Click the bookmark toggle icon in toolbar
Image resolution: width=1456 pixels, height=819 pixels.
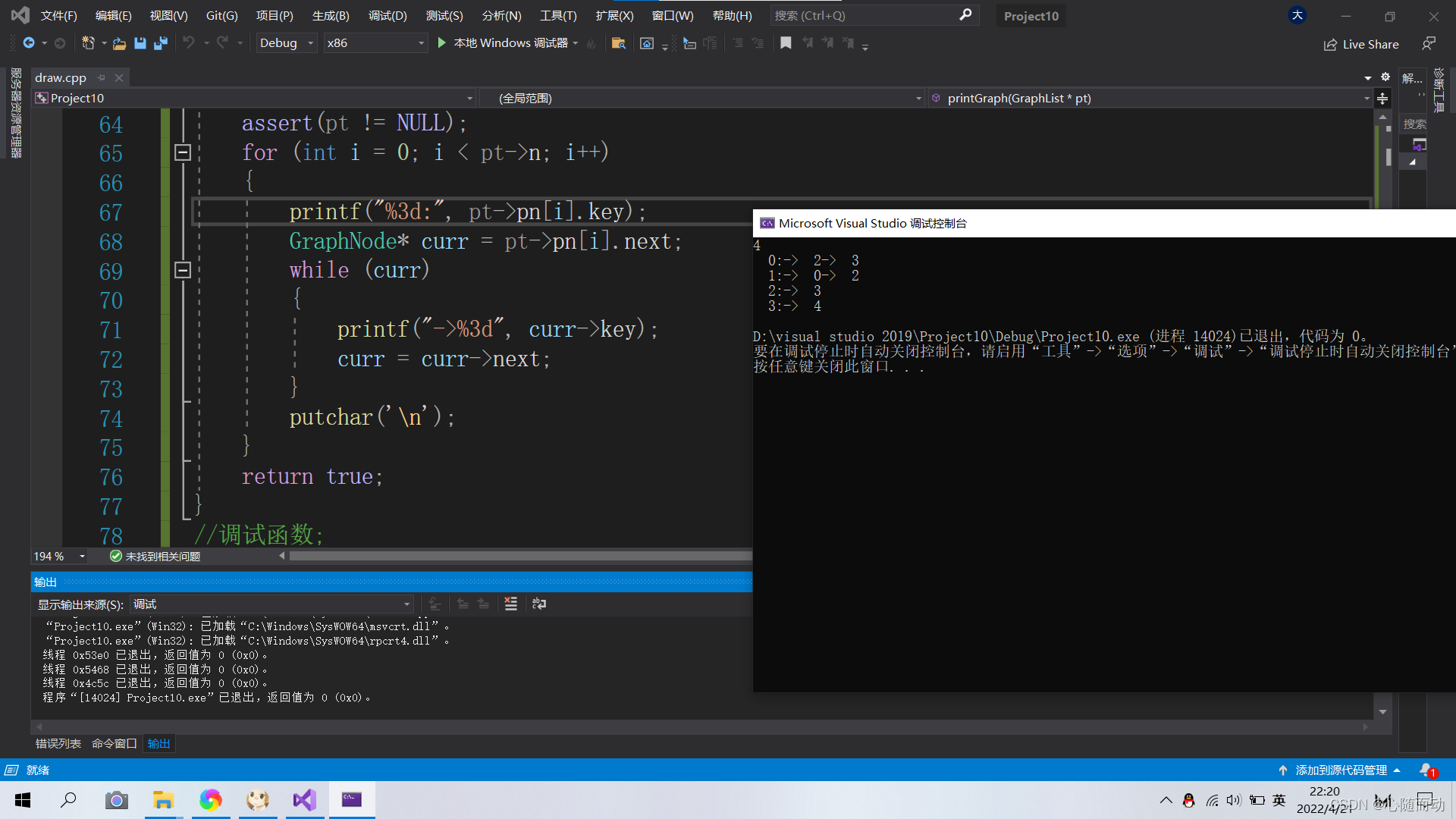click(786, 43)
